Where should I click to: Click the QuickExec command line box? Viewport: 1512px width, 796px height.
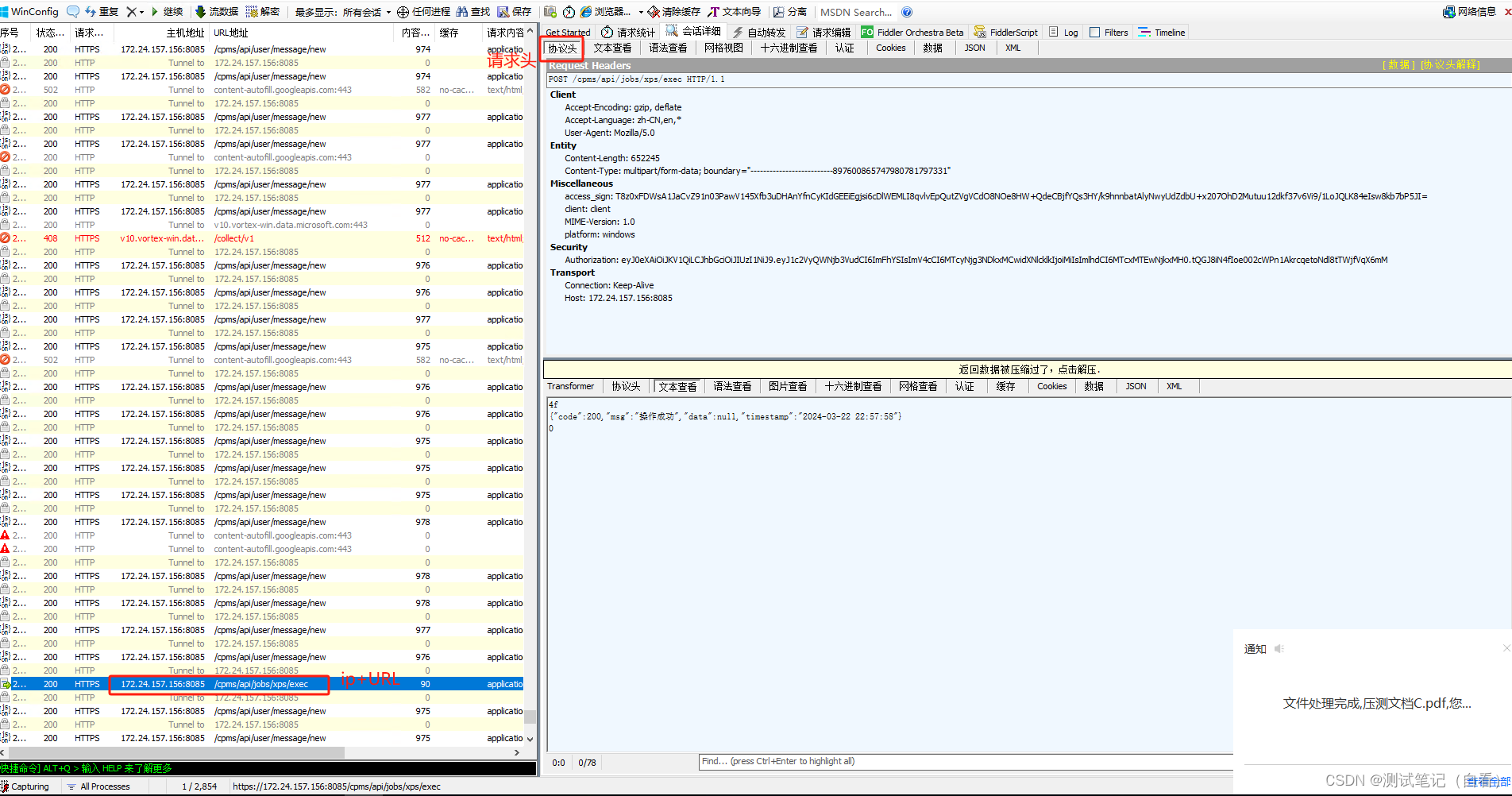point(268,768)
